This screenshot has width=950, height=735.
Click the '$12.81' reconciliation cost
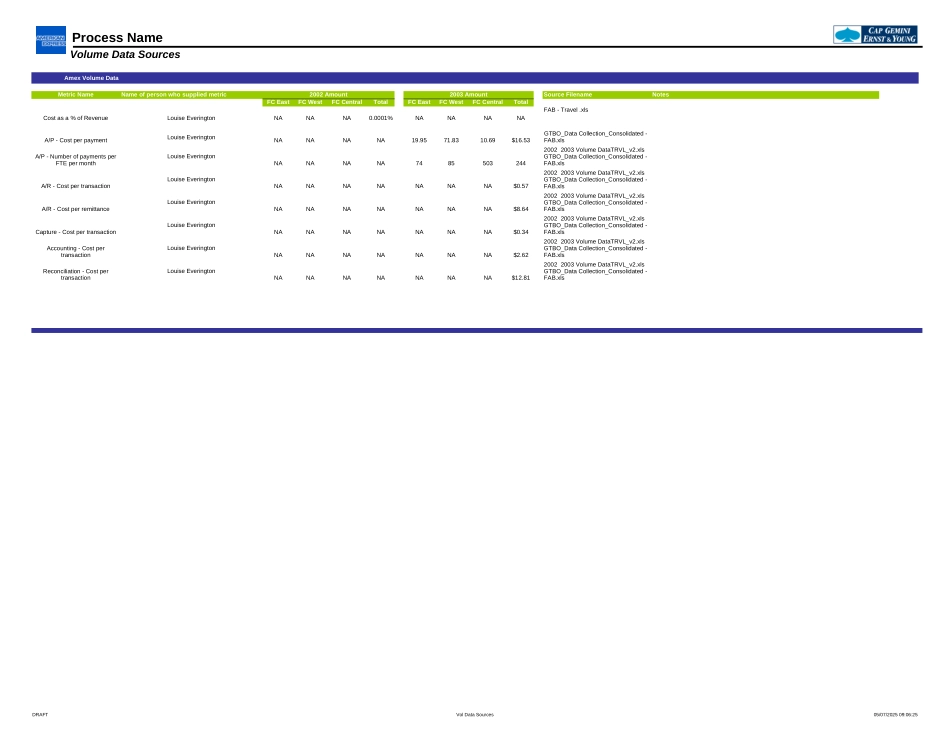click(x=521, y=278)
